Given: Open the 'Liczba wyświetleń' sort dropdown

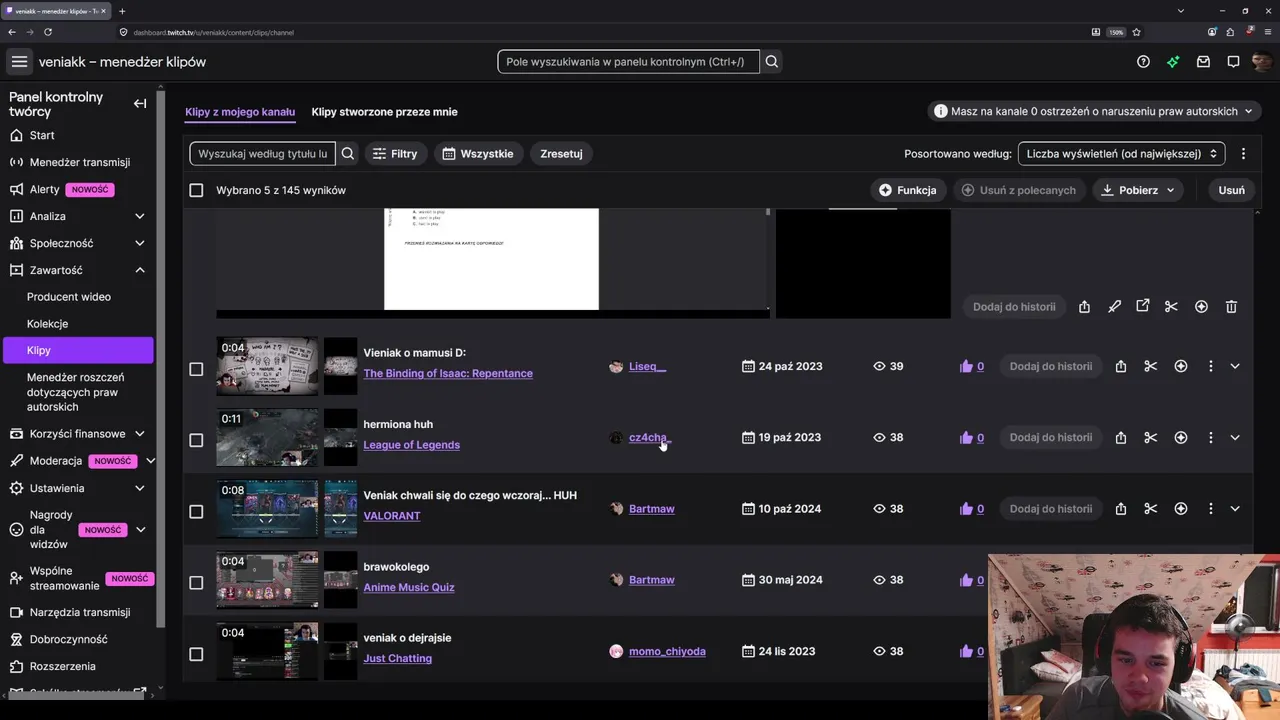Looking at the screenshot, I should pyautogui.click(x=1121, y=154).
